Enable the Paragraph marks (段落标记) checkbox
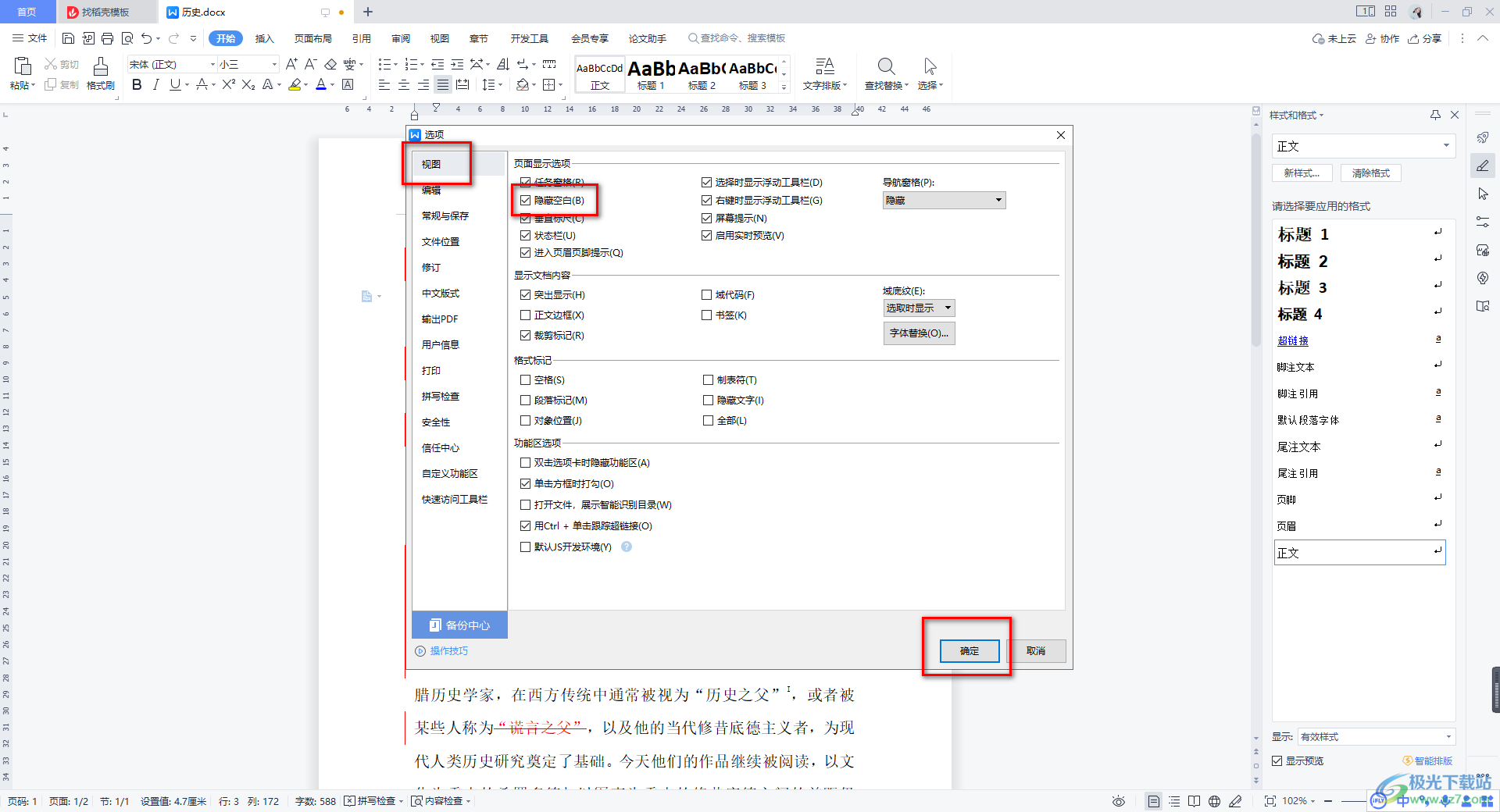Viewport: 1500px width, 812px height. pyautogui.click(x=526, y=401)
